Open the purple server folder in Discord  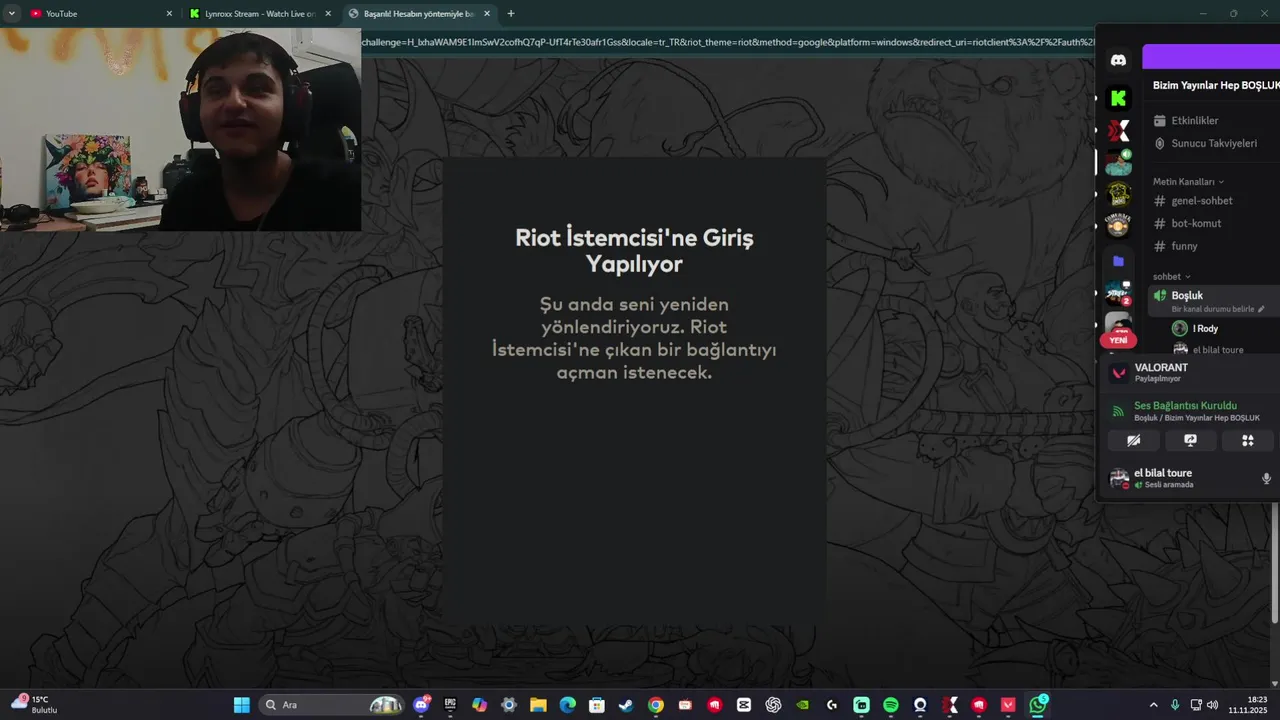pos(1118,261)
